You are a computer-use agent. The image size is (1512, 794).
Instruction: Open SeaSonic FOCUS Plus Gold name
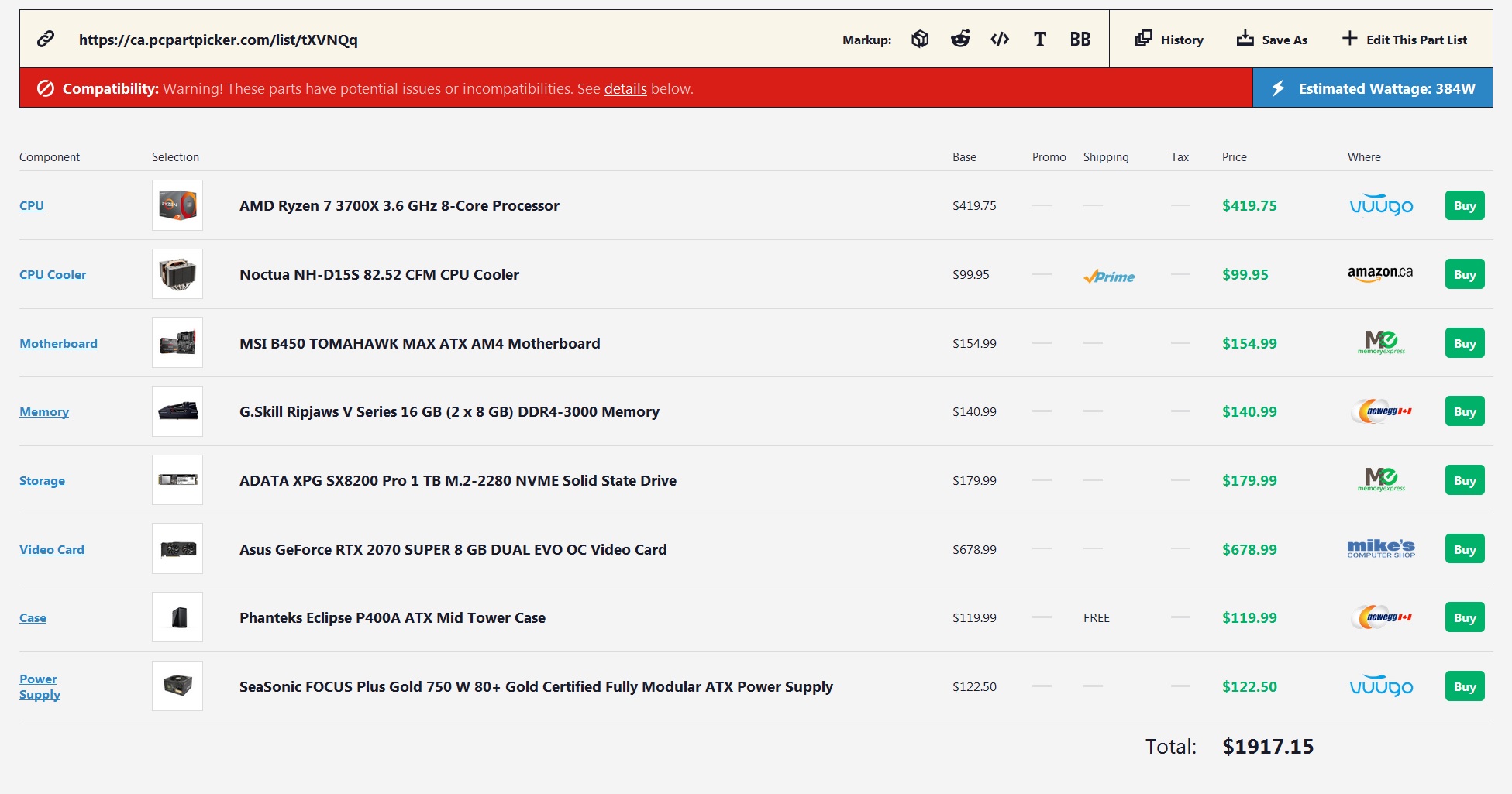(536, 686)
